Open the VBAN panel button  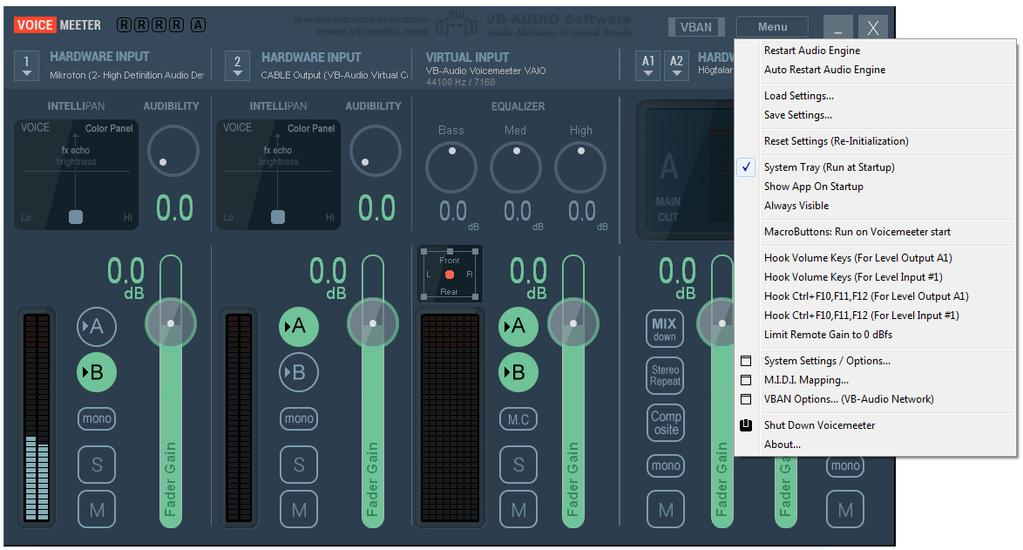click(696, 27)
